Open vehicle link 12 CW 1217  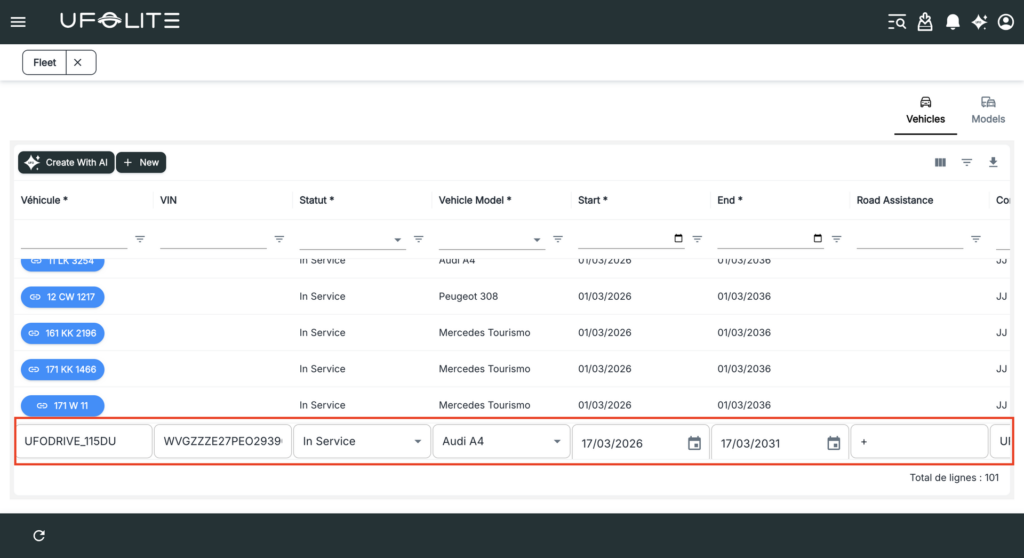(63, 297)
